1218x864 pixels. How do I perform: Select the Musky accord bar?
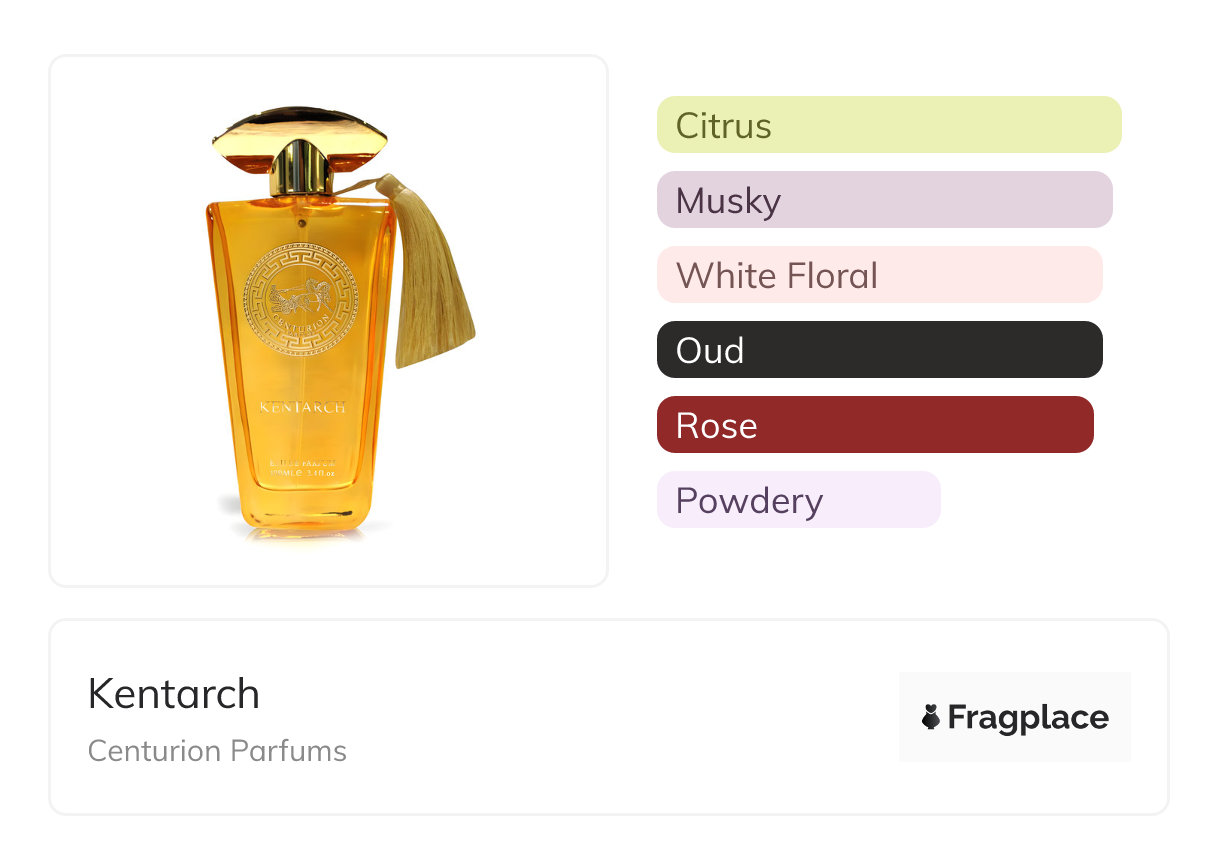tap(884, 200)
